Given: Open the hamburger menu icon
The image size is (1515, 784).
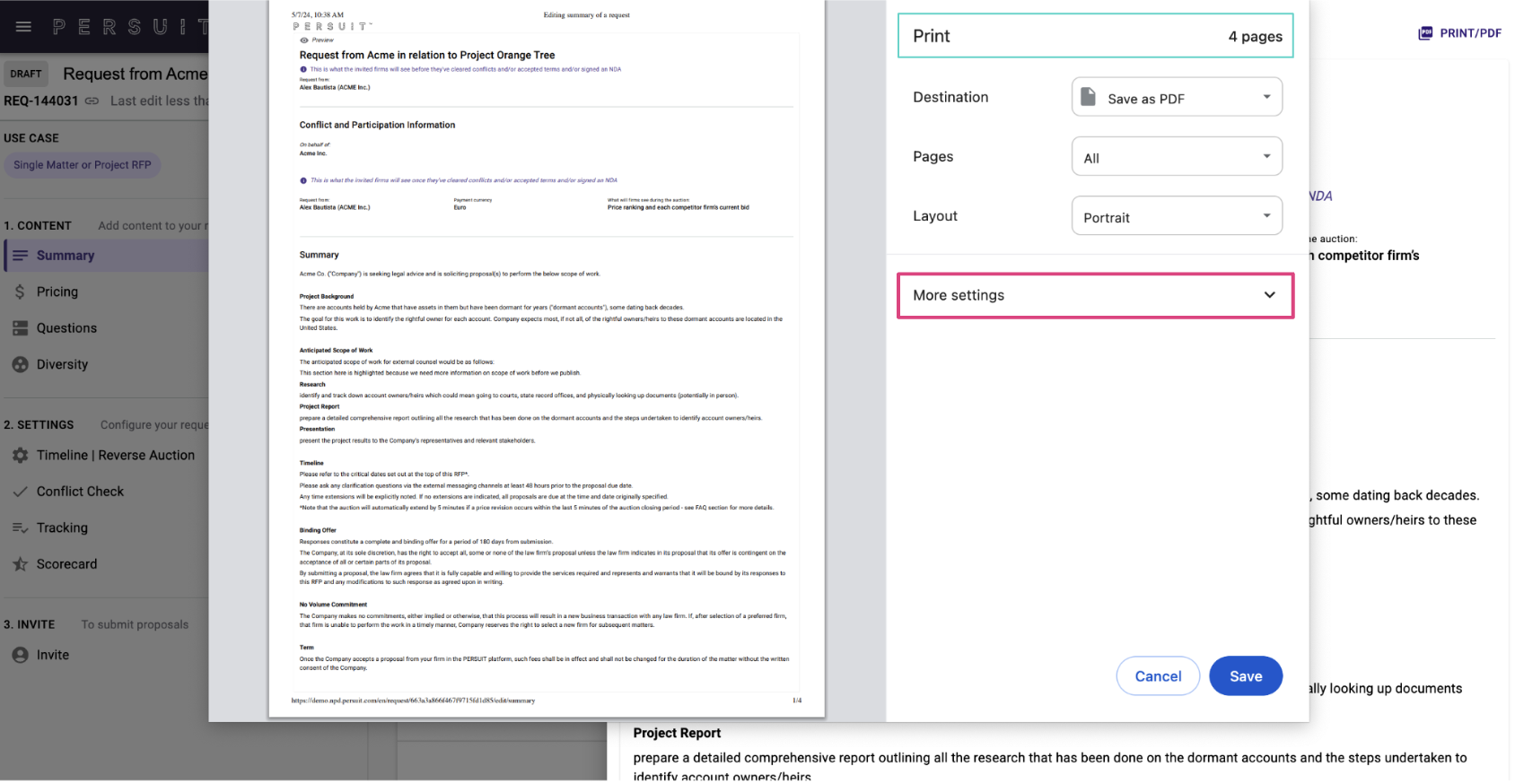Looking at the screenshot, I should click(x=23, y=27).
